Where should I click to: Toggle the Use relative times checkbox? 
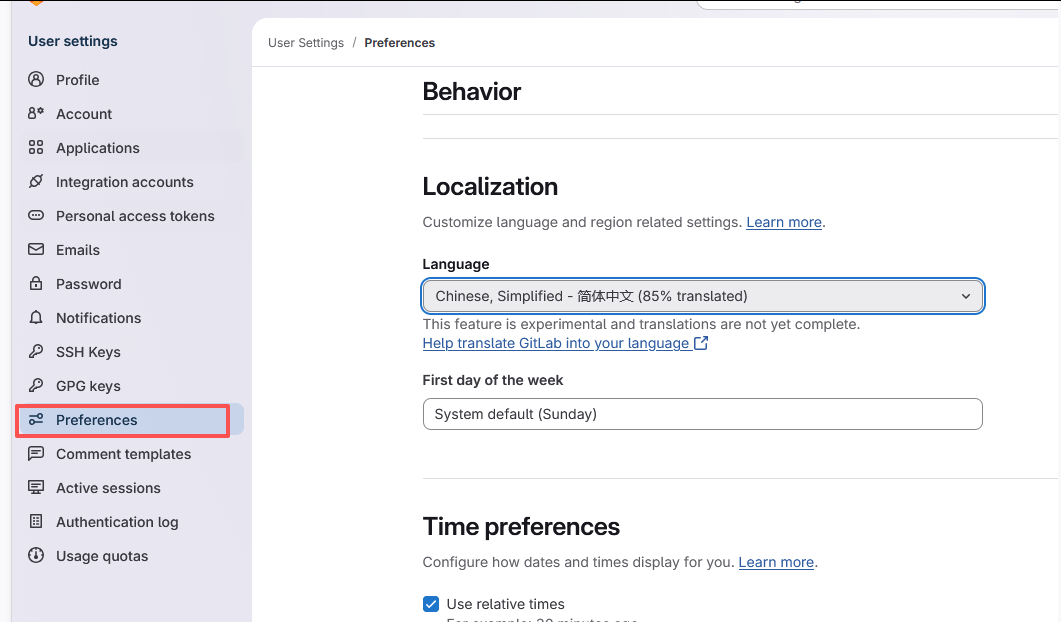(x=431, y=604)
